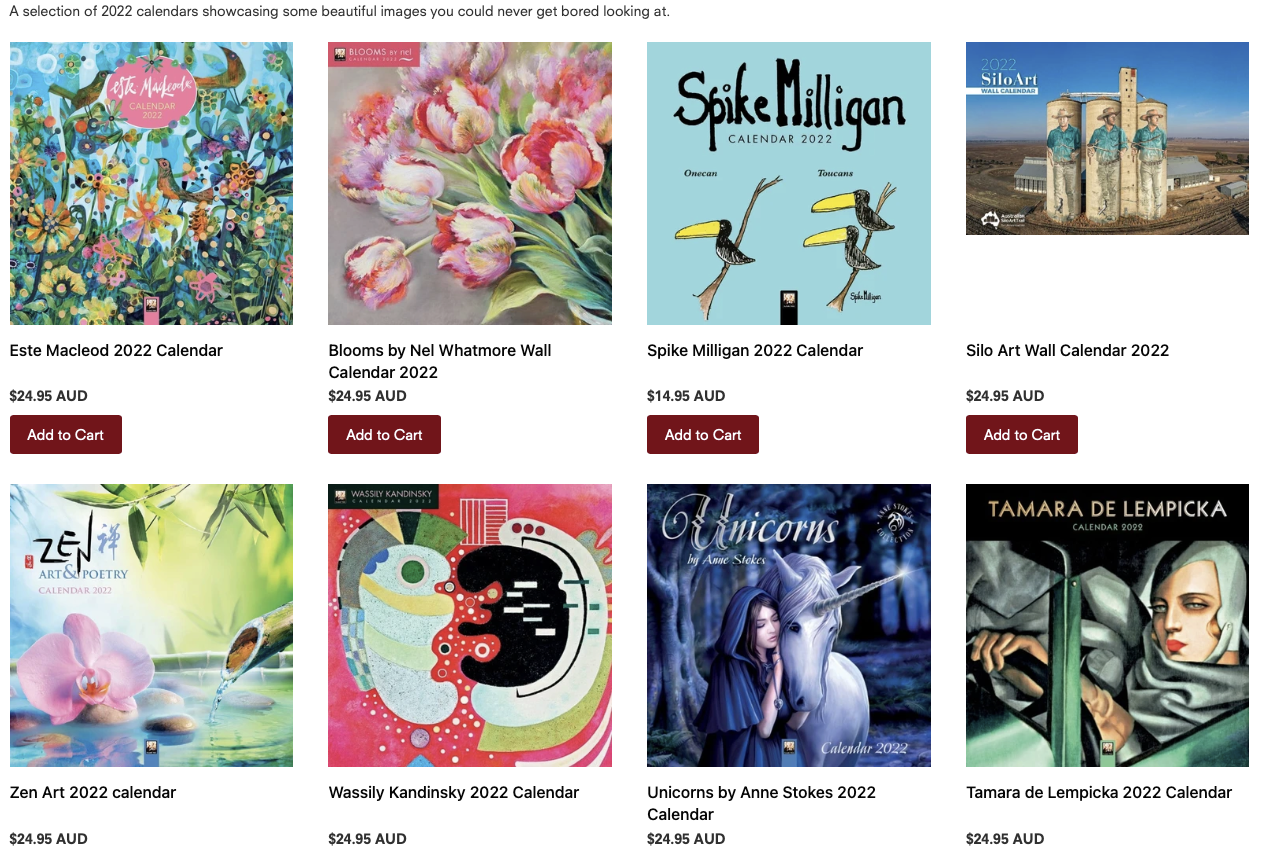The height and width of the screenshot is (850, 1264).
Task: Open Este Macleod 2022 Calendar title link
Action: click(116, 350)
